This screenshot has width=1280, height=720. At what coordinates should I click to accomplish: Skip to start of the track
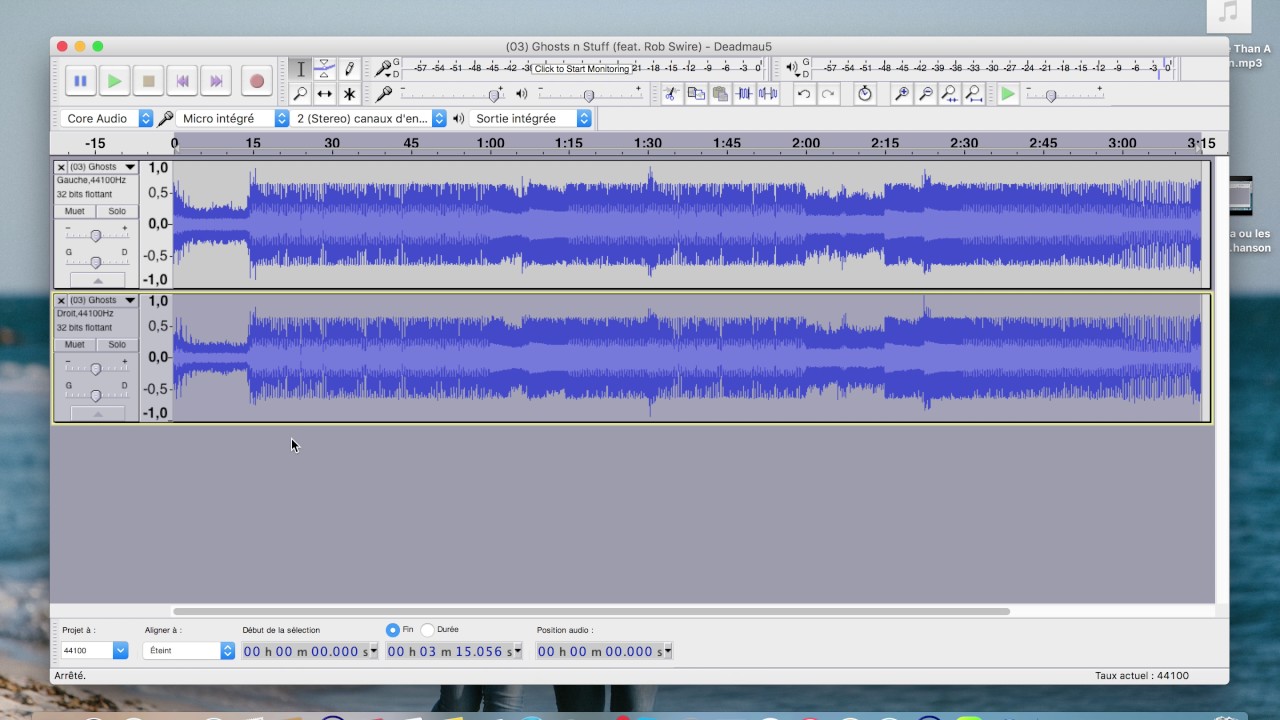pos(182,81)
